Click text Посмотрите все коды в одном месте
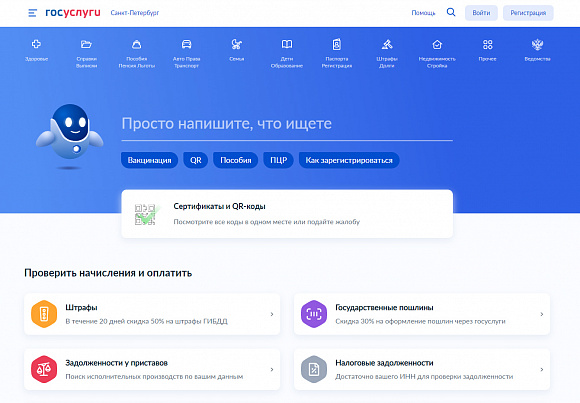Image resolution: width=580 pixels, height=403 pixels. [267, 222]
